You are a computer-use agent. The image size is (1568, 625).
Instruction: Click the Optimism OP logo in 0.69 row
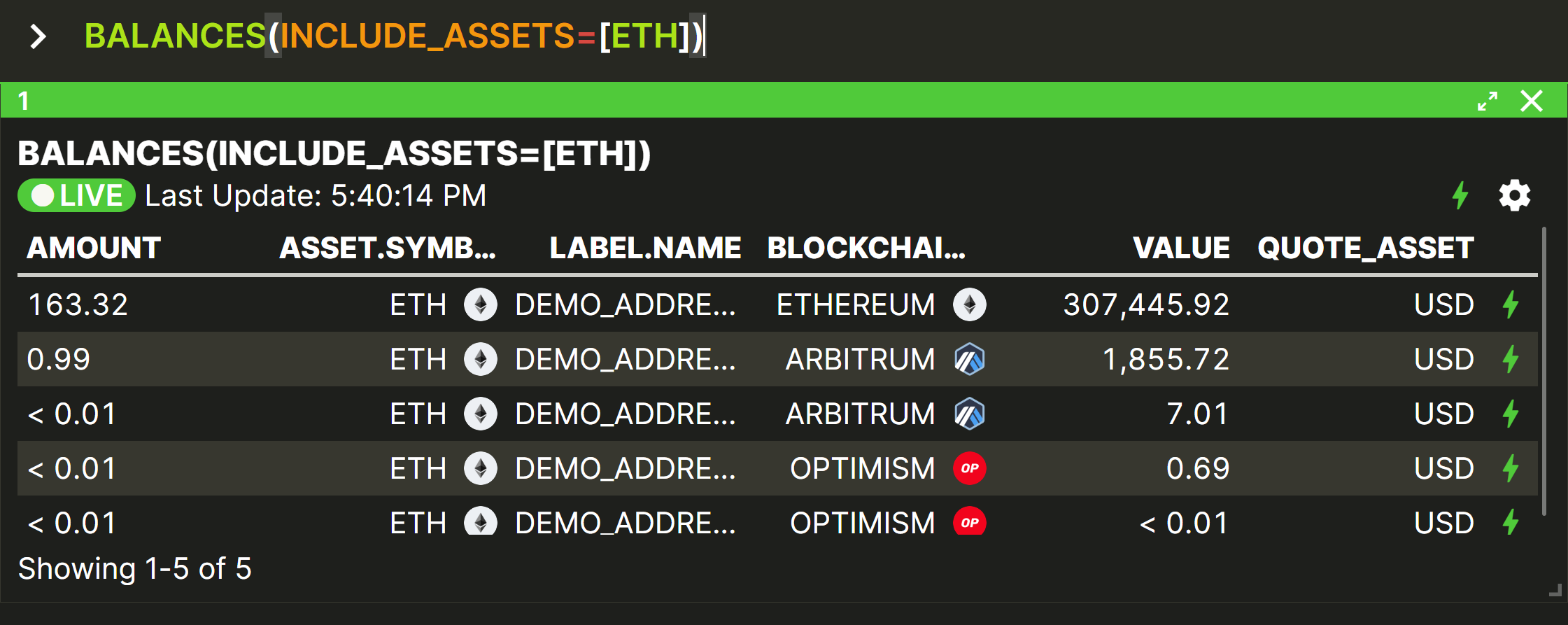tap(970, 468)
